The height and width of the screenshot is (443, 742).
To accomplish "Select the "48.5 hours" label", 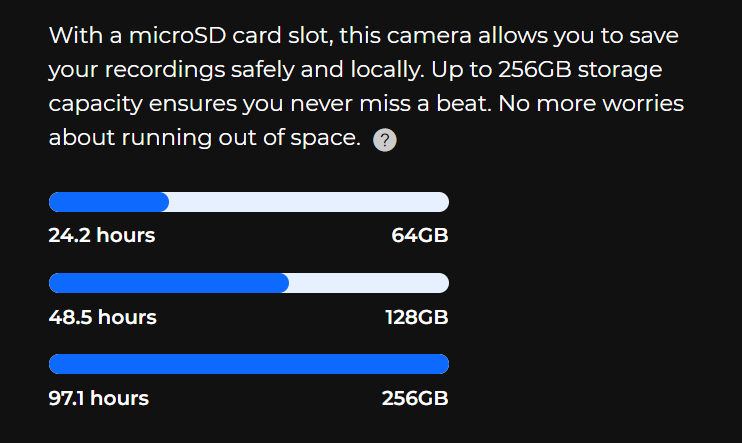I will pos(103,317).
